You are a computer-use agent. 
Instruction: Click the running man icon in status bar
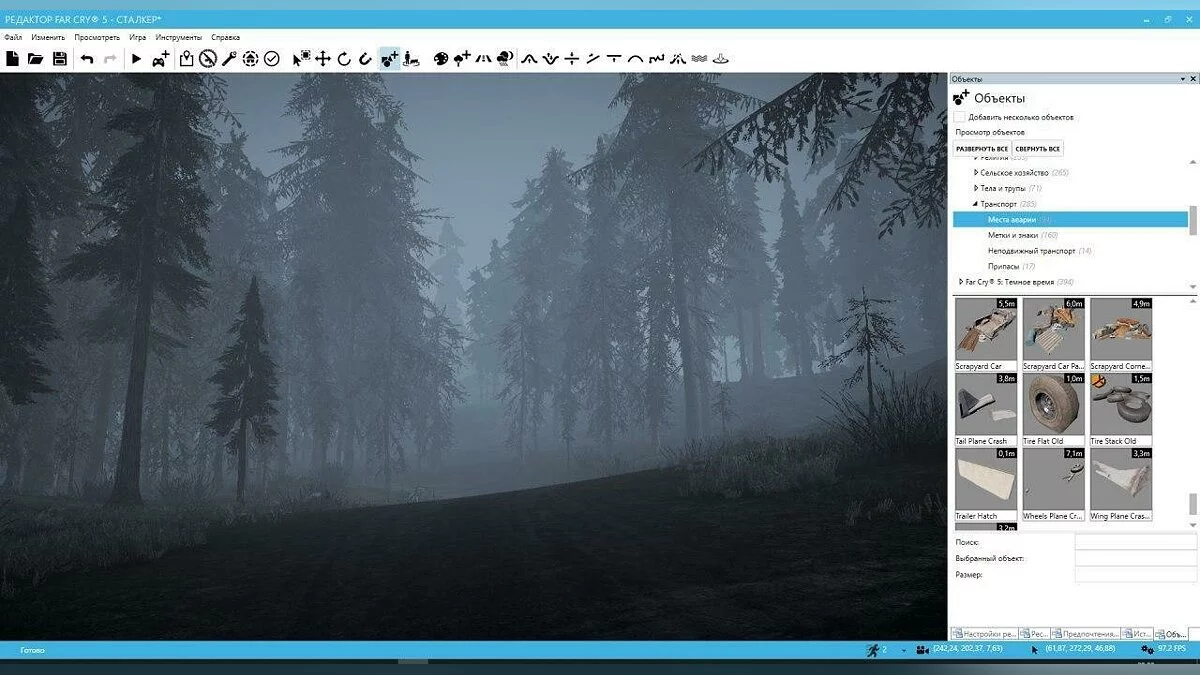pos(873,650)
